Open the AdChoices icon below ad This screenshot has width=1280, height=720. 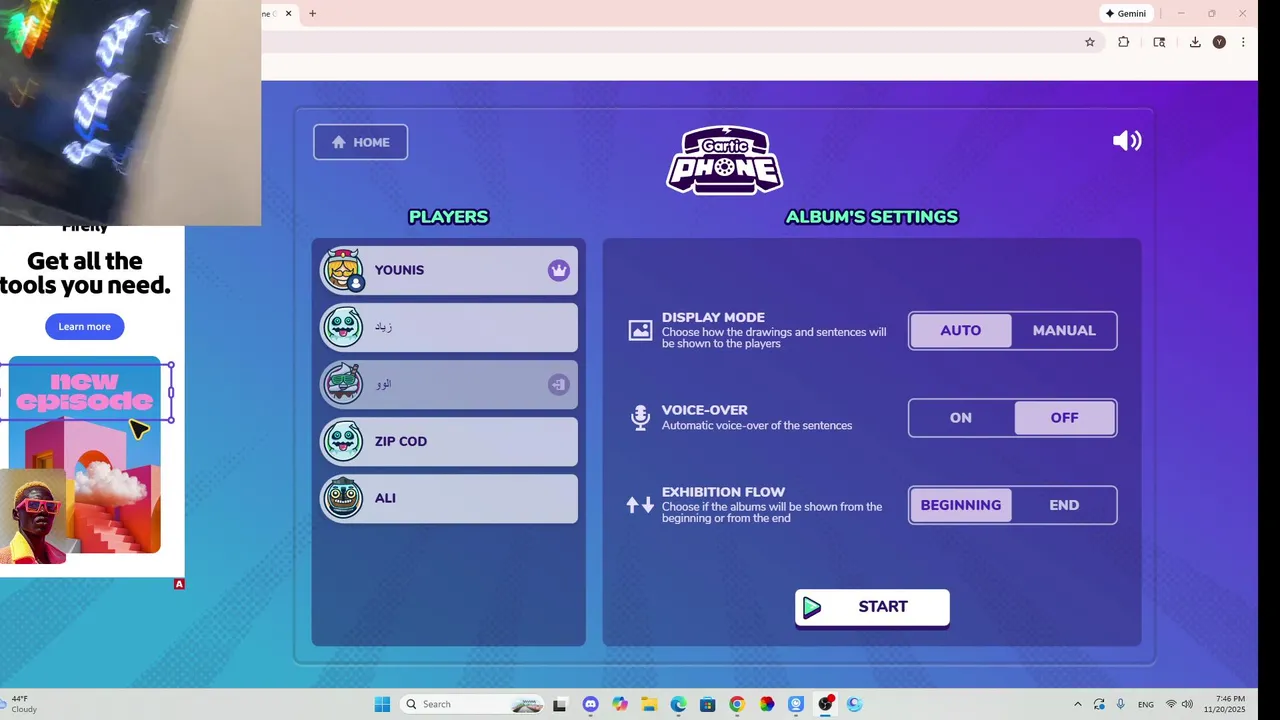(179, 584)
